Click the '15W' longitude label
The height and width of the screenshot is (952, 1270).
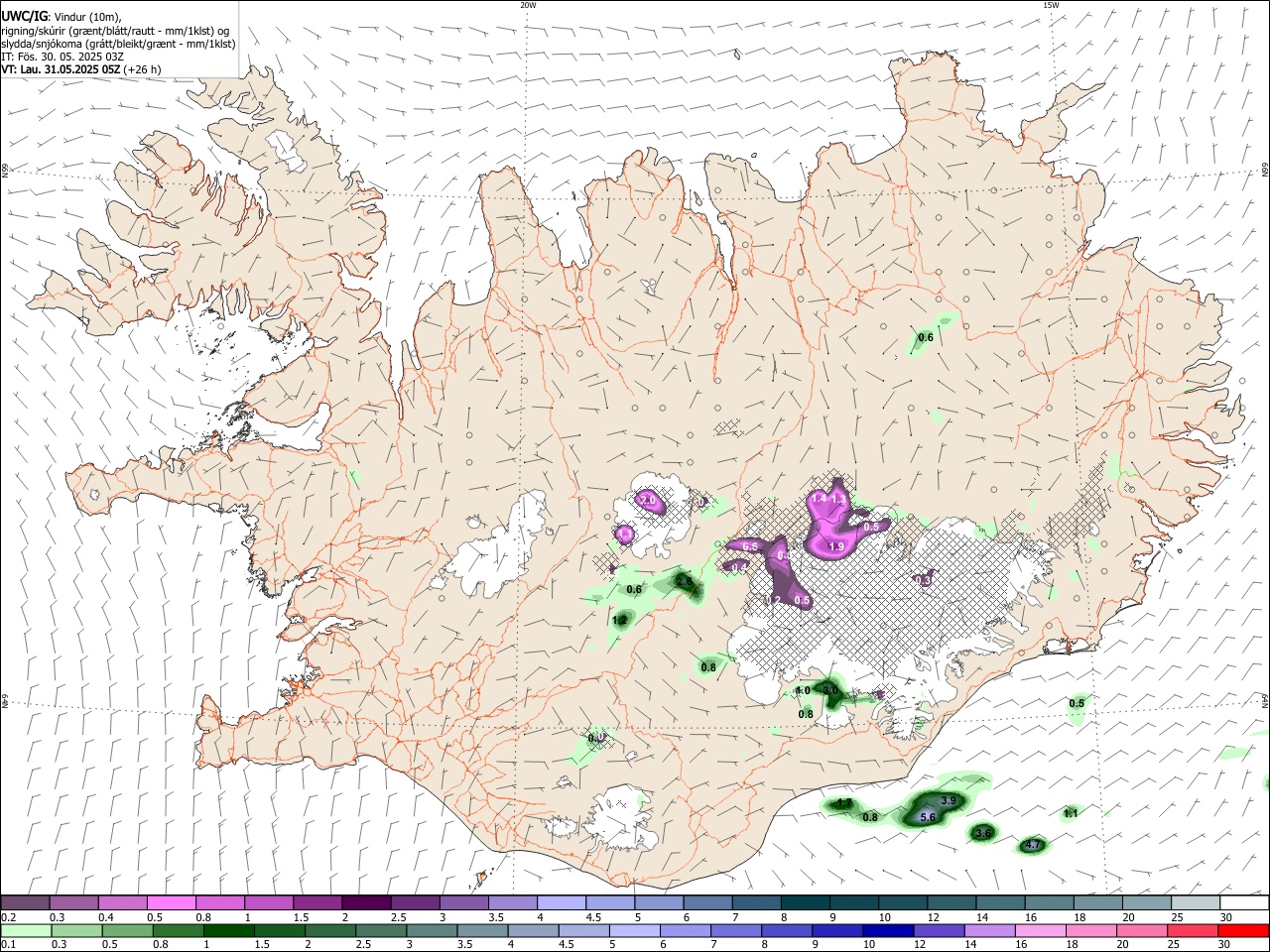pos(1050,5)
